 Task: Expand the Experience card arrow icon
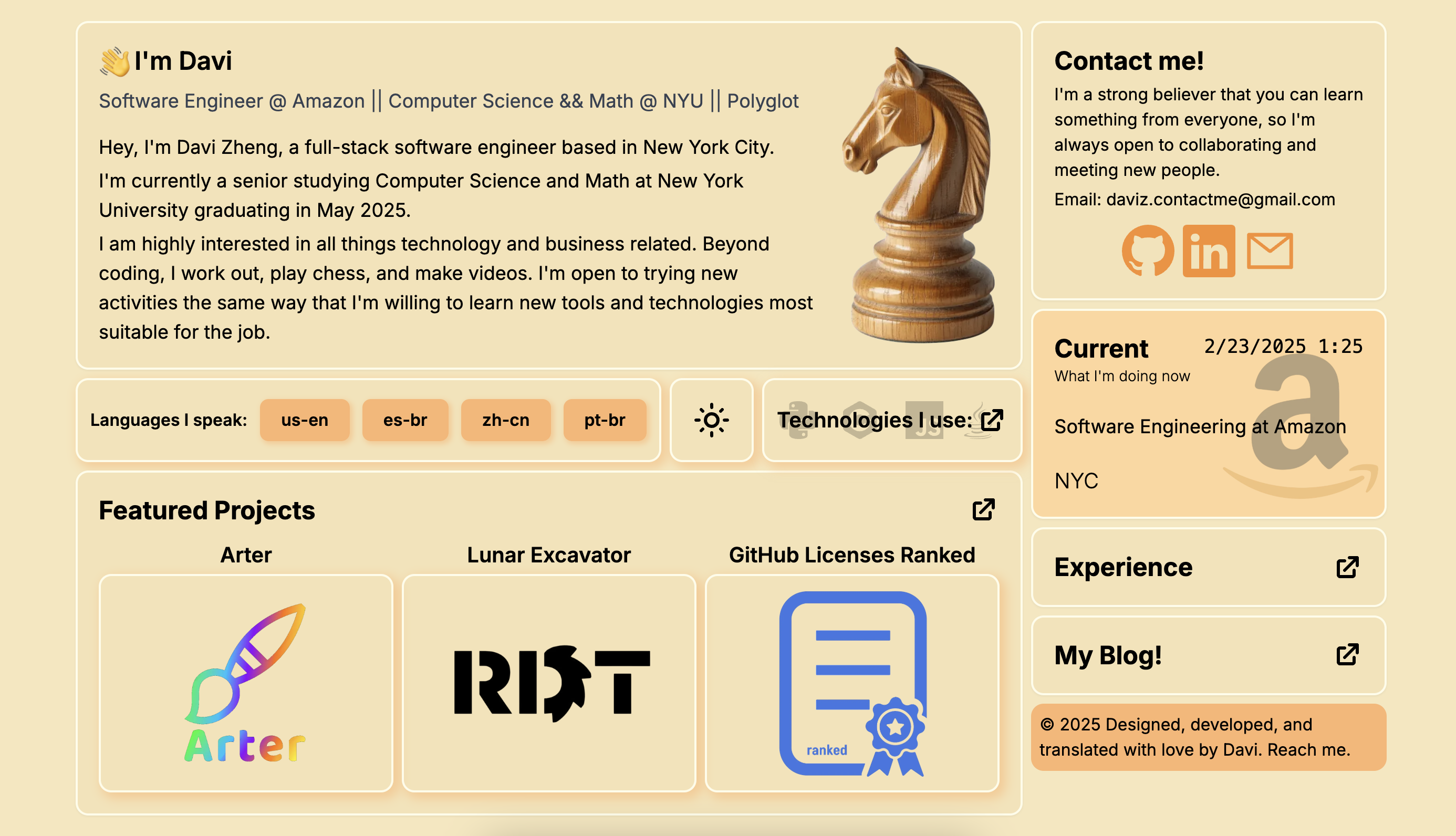(1347, 567)
